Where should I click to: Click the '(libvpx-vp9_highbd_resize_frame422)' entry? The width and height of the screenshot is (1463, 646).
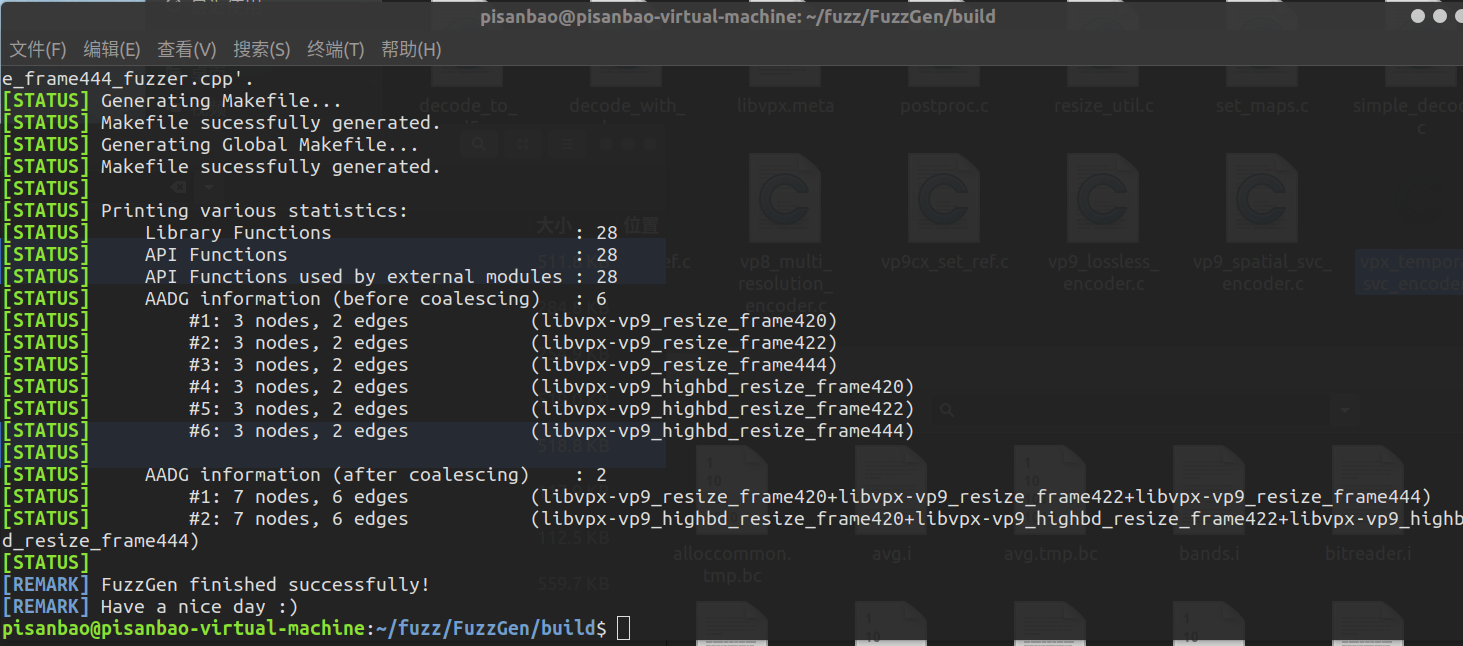pyautogui.click(x=722, y=409)
